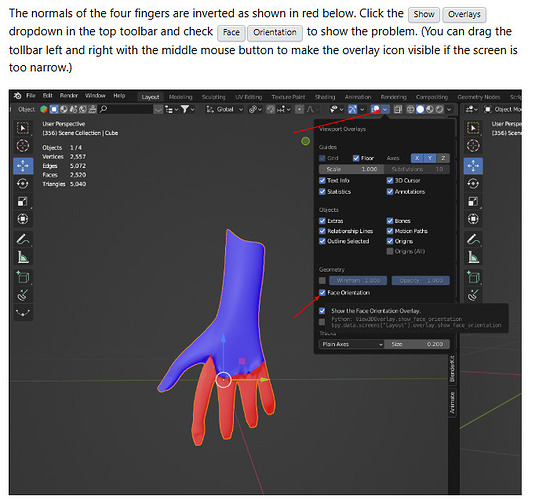The width and height of the screenshot is (539, 500).
Task: Choose the Annotate pencil tool
Action: point(23,240)
